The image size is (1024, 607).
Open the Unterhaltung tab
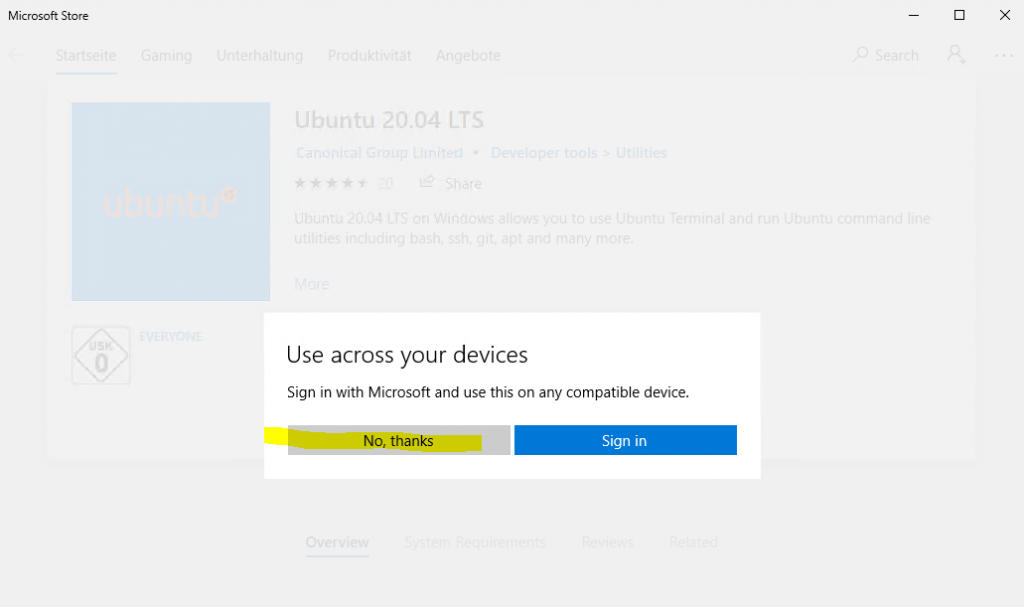pyautogui.click(x=260, y=56)
